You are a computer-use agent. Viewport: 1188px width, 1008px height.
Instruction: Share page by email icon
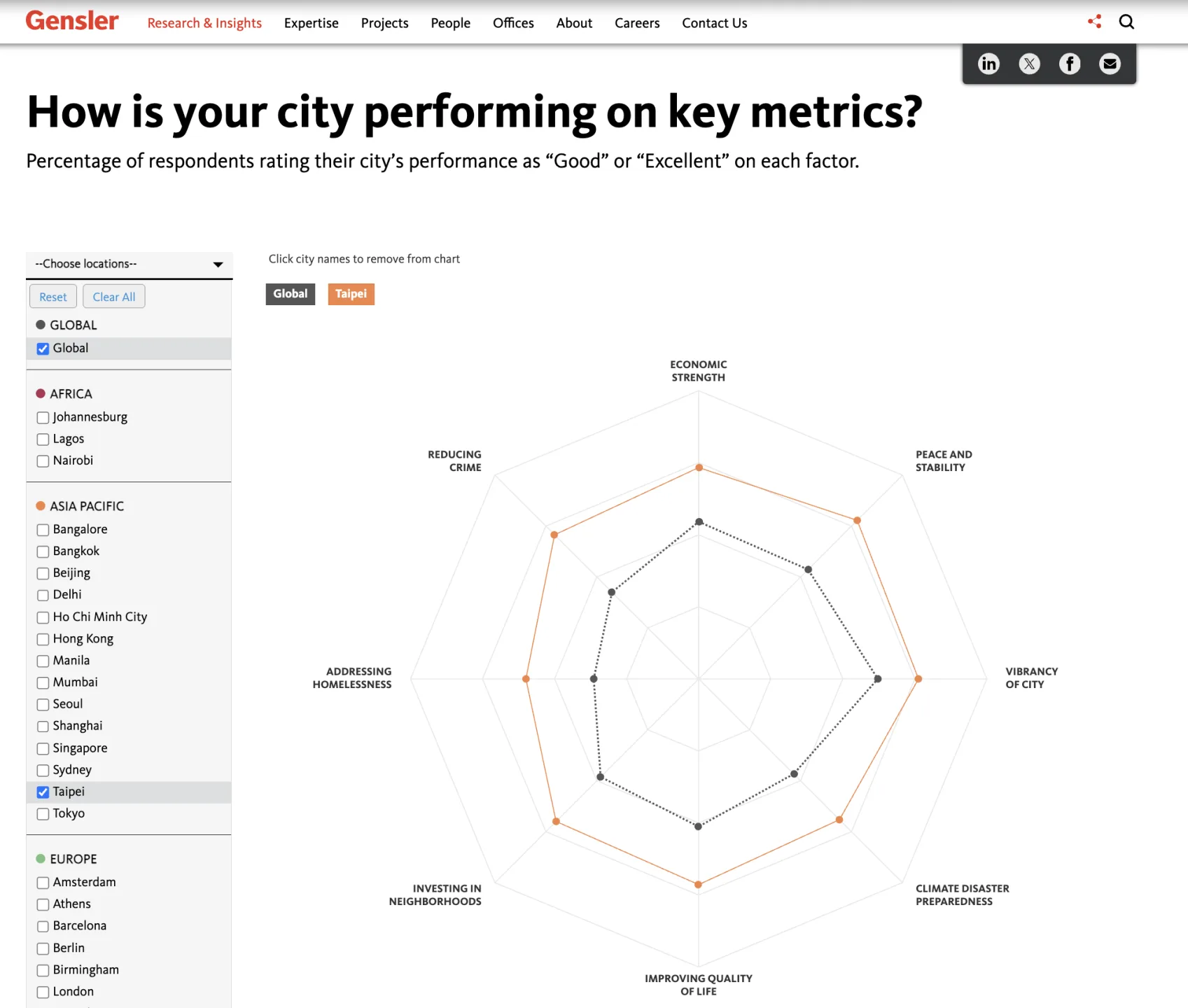[1110, 64]
